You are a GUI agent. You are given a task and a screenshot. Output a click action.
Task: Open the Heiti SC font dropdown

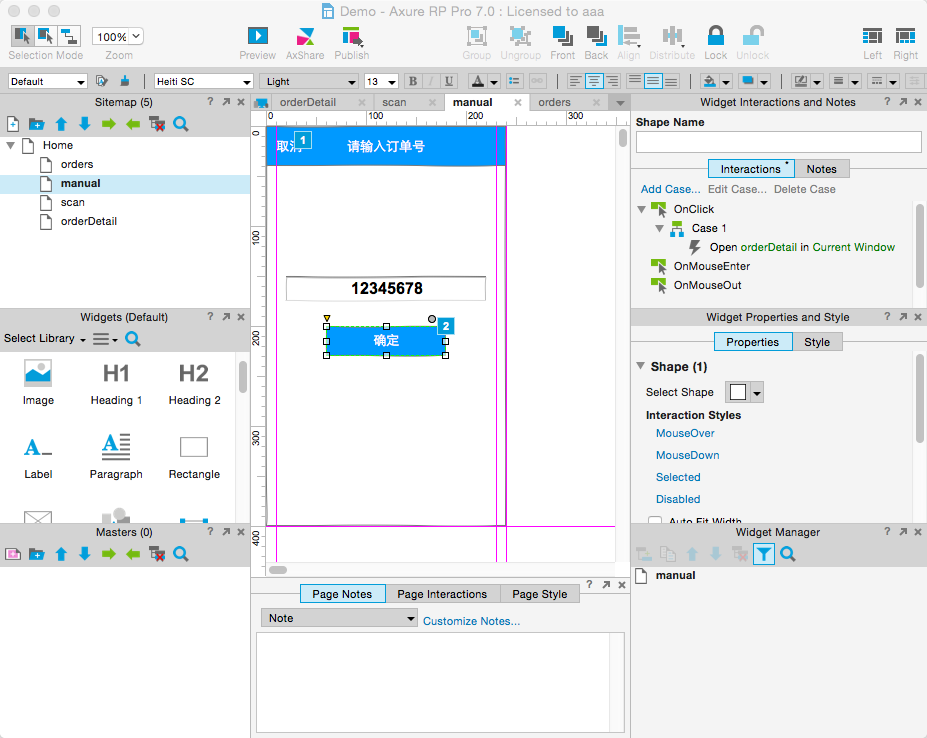pos(203,81)
